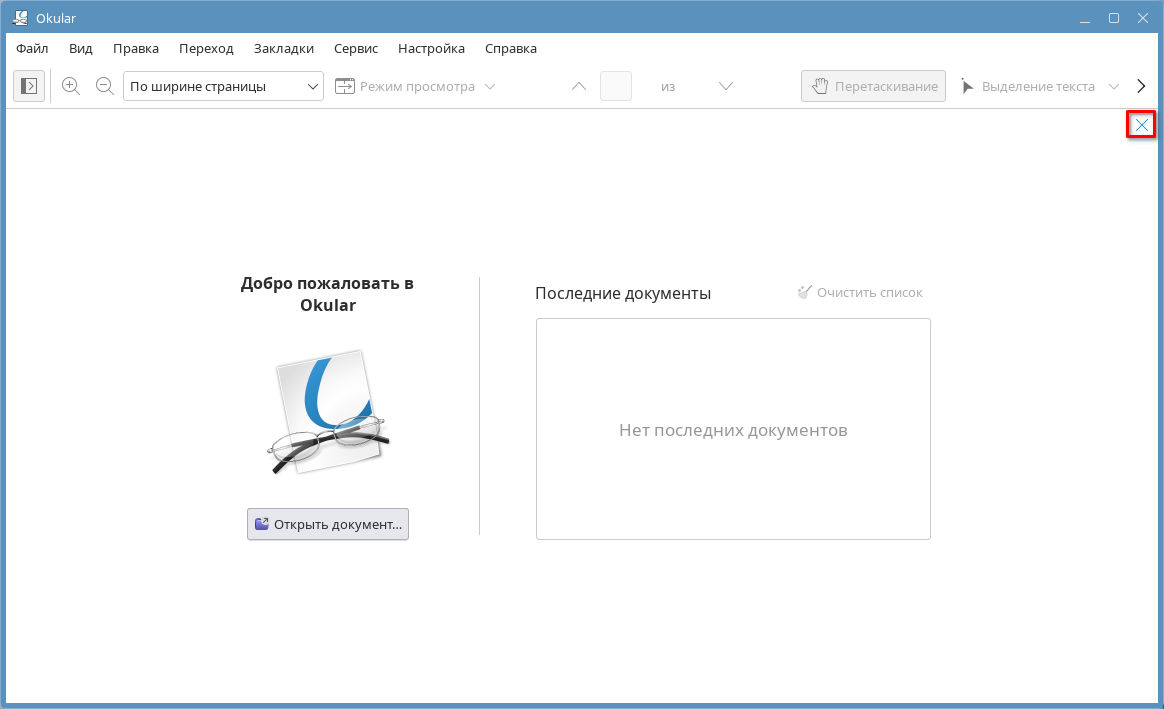The height and width of the screenshot is (709, 1164).
Task: Open the dropdown arrow beside 'Выделение текста'
Action: click(1114, 86)
